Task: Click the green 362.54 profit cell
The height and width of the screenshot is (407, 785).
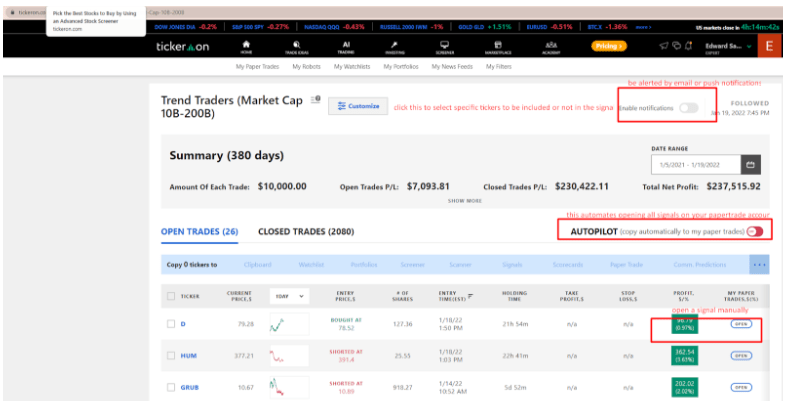Action: point(684,355)
